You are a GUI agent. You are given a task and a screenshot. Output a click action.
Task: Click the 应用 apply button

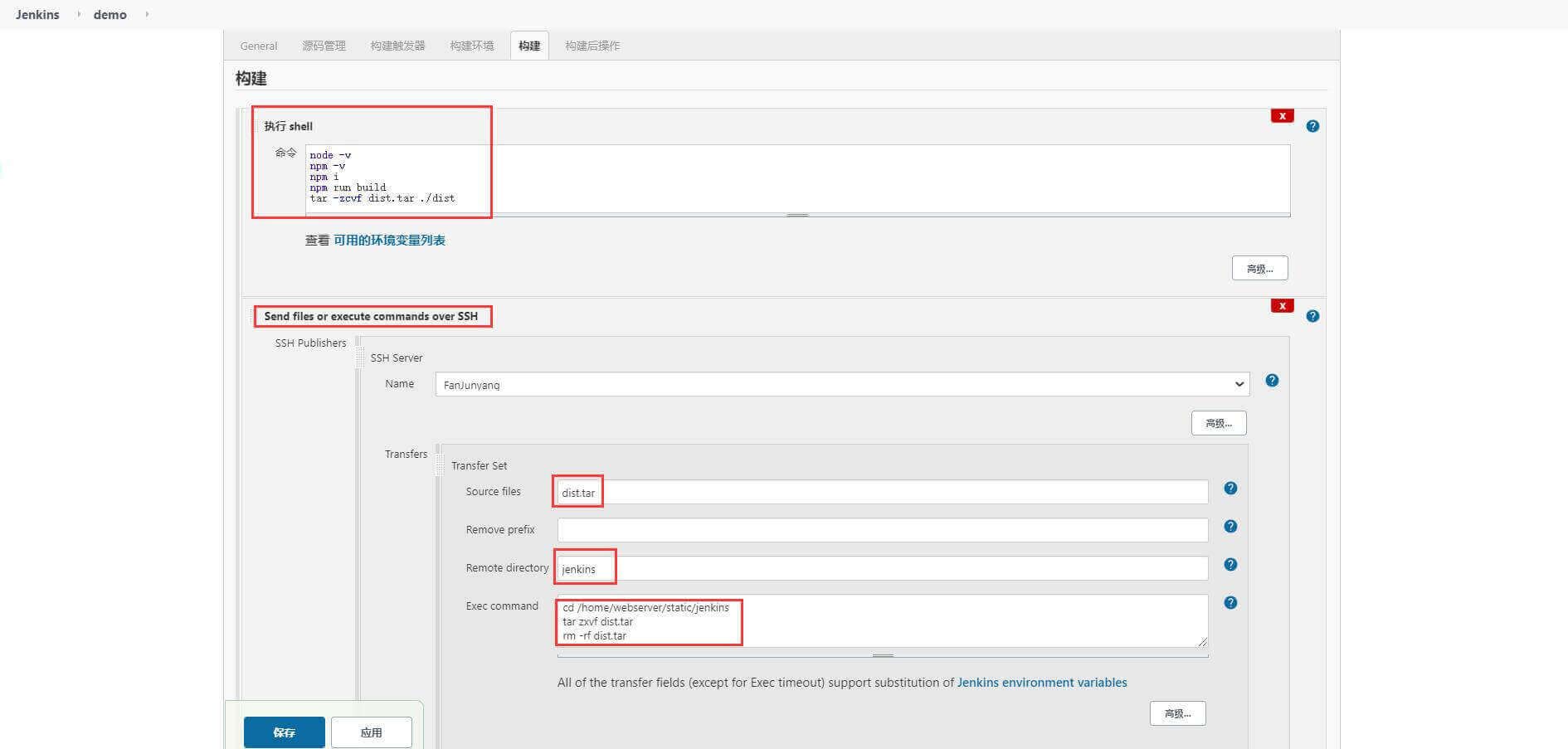pos(372,732)
